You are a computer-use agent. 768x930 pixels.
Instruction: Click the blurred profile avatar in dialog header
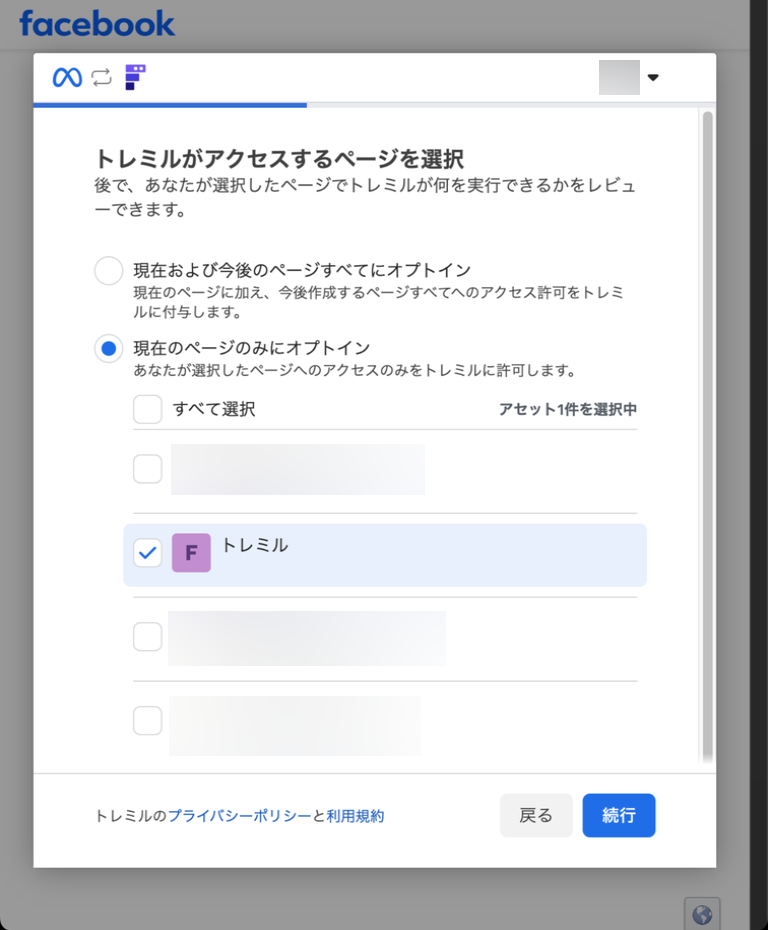618,77
